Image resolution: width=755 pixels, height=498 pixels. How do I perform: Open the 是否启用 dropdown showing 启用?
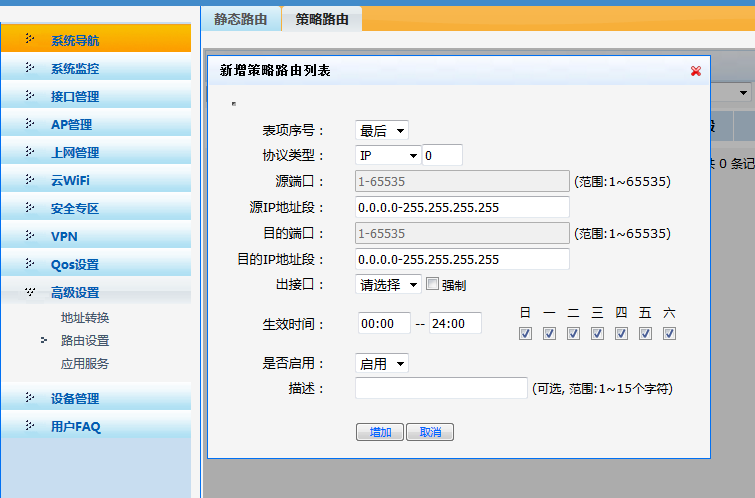click(x=382, y=363)
